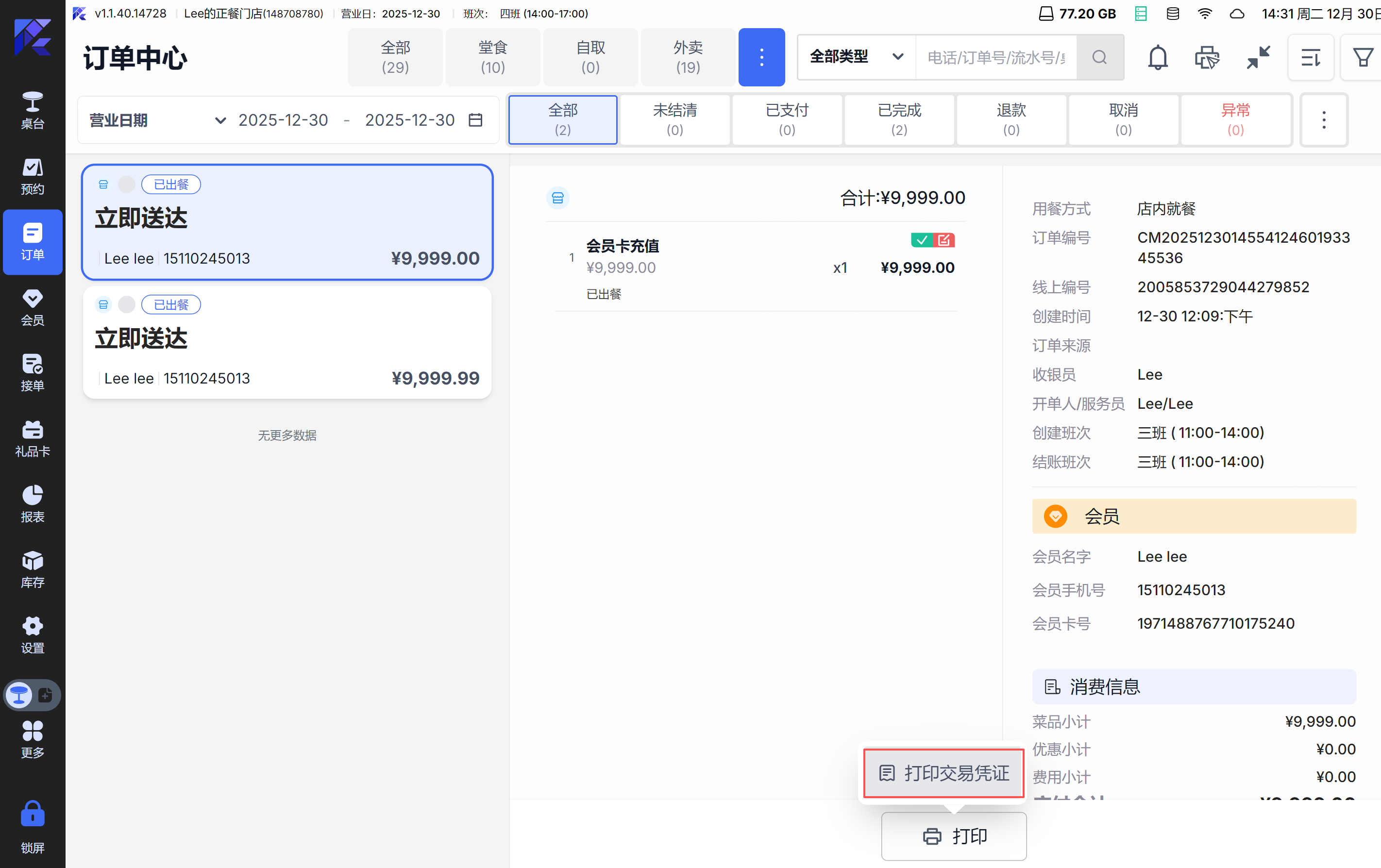This screenshot has width=1381, height=868.
Task: Toggle the table mode switch above 更多
Action: (x=32, y=696)
